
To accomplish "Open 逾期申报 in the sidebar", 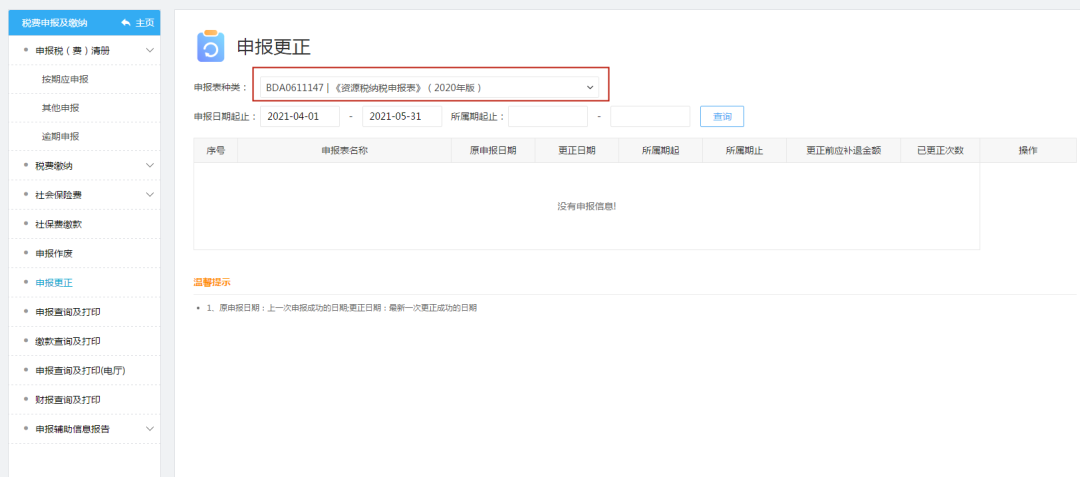I will [x=61, y=136].
